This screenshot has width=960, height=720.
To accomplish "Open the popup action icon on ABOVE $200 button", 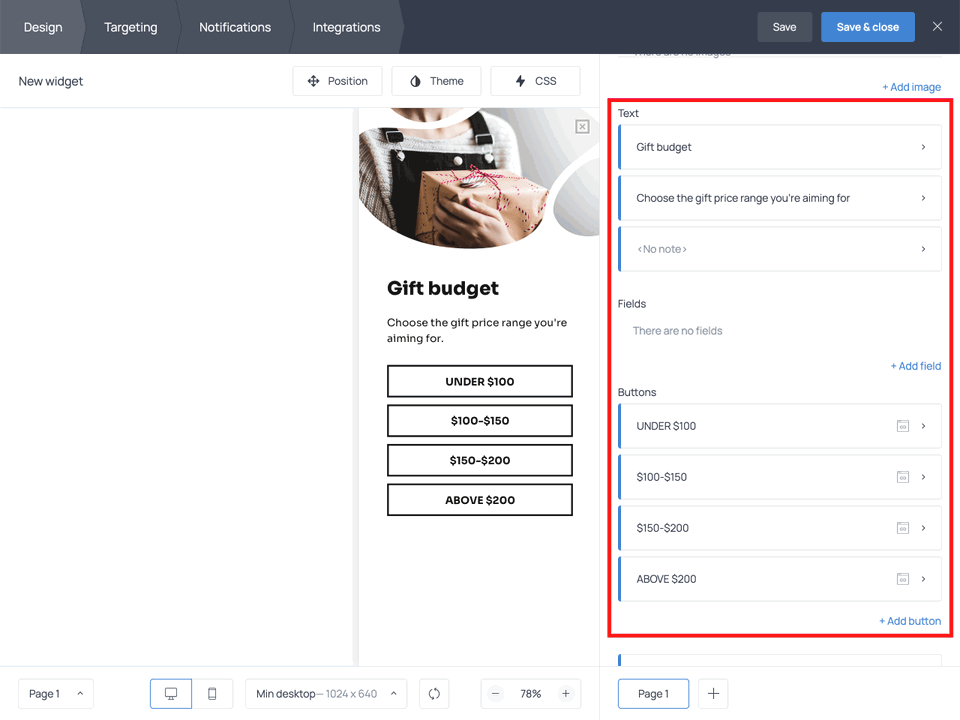I will [x=903, y=579].
